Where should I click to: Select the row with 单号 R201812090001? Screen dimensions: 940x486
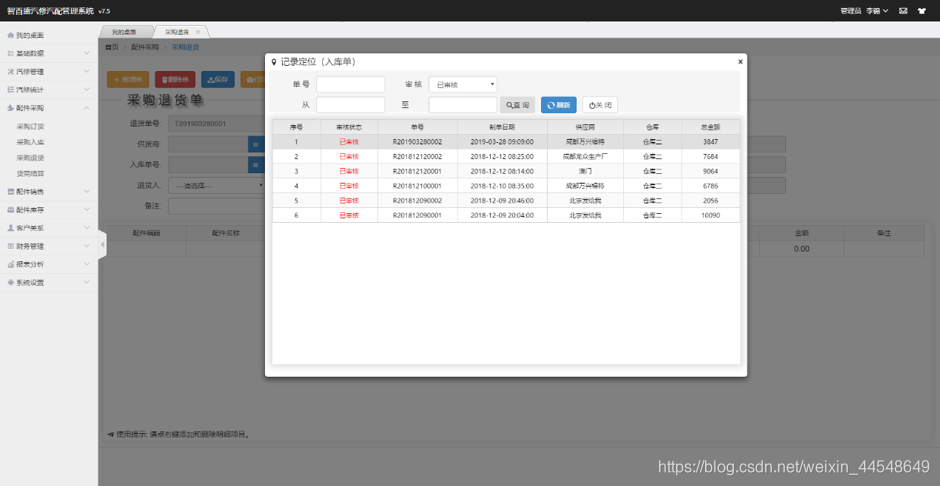[506, 215]
